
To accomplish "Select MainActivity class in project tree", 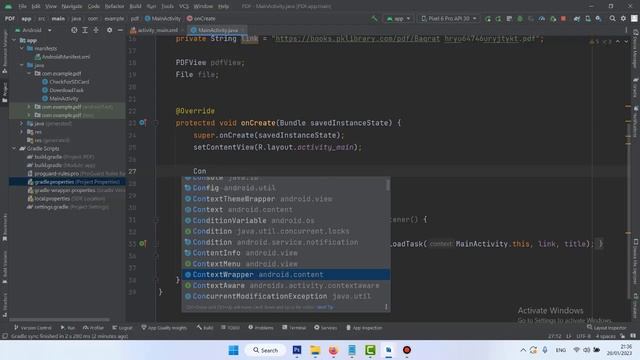I will (60, 98).
